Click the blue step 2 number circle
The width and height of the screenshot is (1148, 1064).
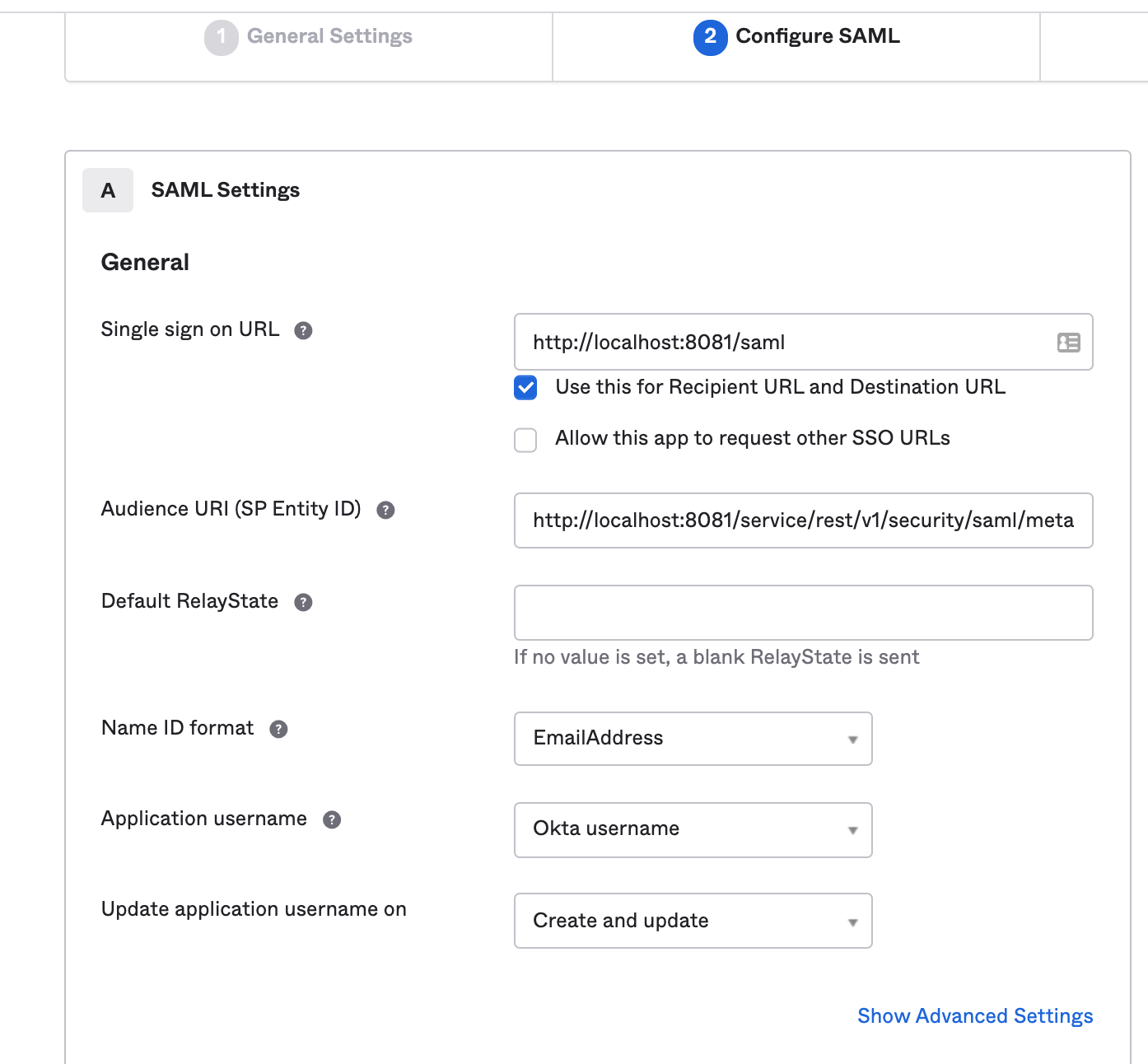click(x=710, y=37)
